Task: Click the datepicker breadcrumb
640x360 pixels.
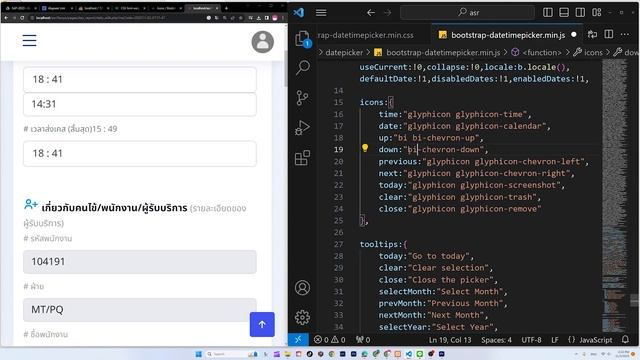Action: point(344,52)
